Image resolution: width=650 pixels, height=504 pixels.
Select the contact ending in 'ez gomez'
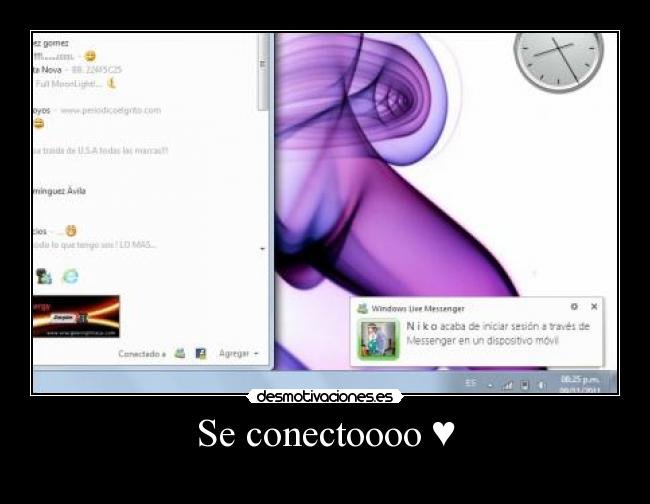pos(51,43)
